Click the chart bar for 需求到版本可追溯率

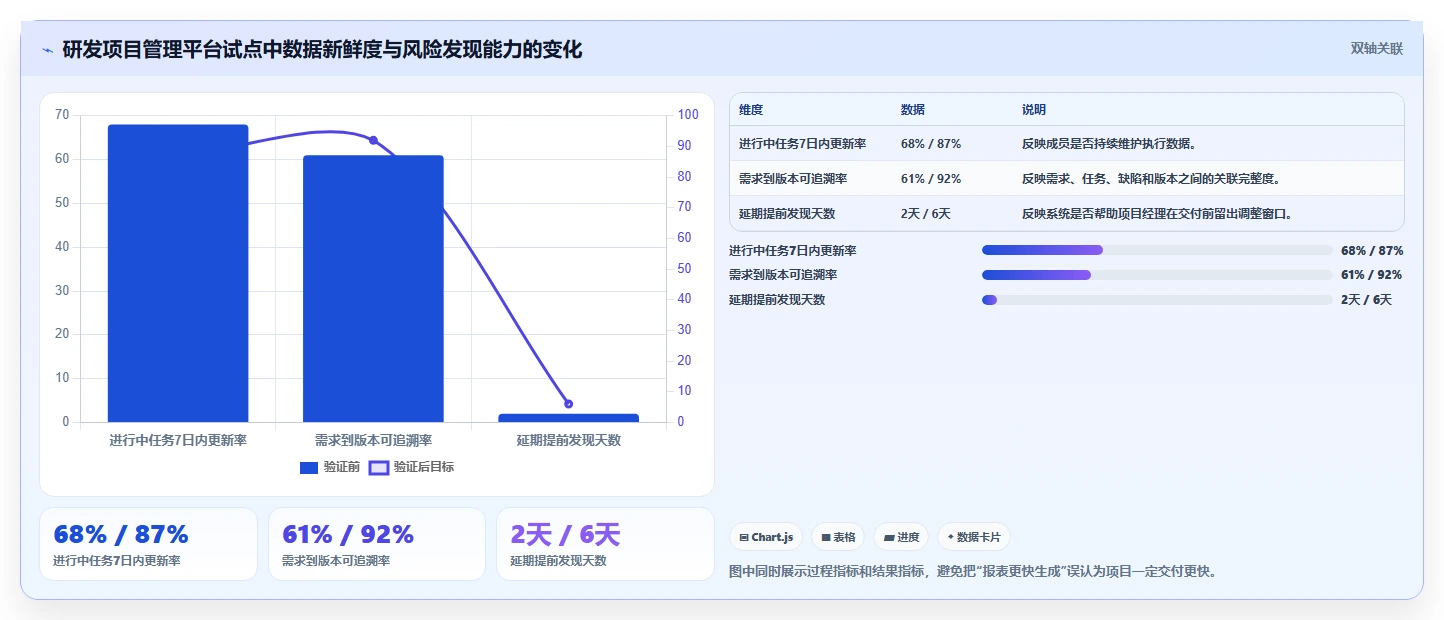[x=373, y=288]
